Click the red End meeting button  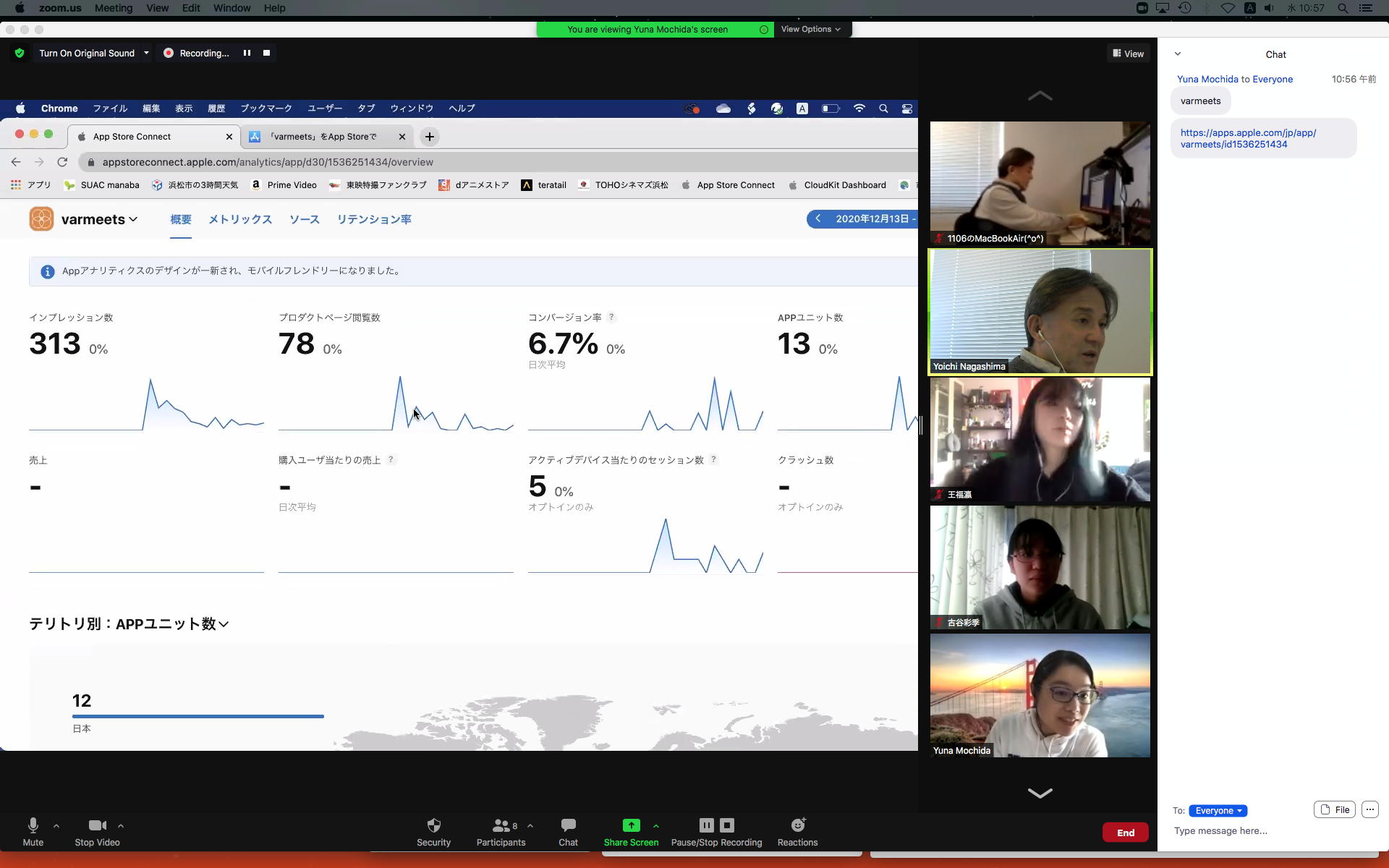click(x=1125, y=833)
